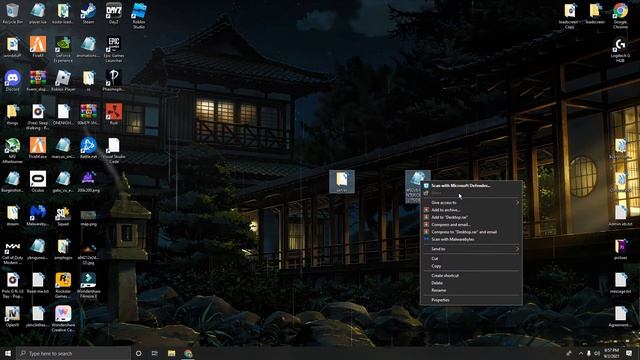Choose Delete in the context menu
The height and width of the screenshot is (360, 640).
click(x=471, y=283)
